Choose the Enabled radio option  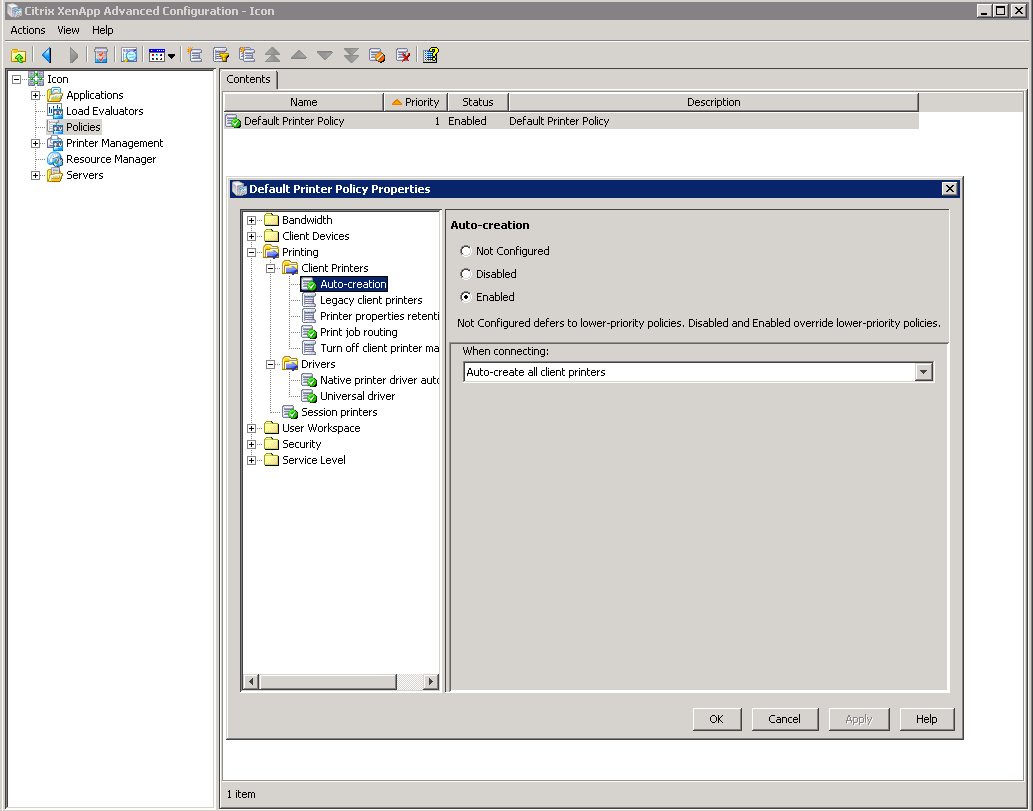[466, 297]
